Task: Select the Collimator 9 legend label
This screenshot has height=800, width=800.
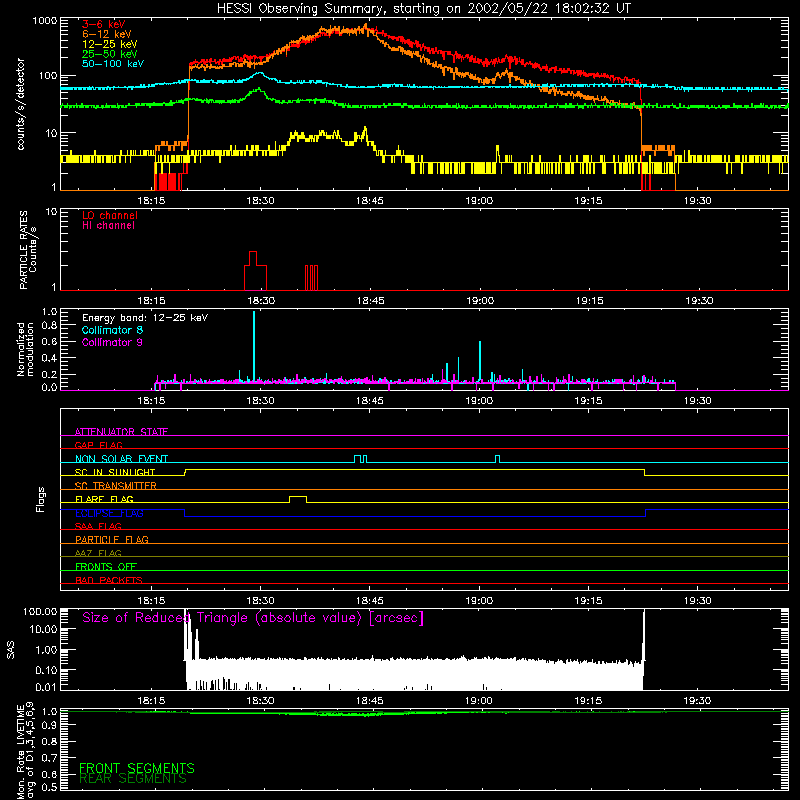Action: point(112,342)
